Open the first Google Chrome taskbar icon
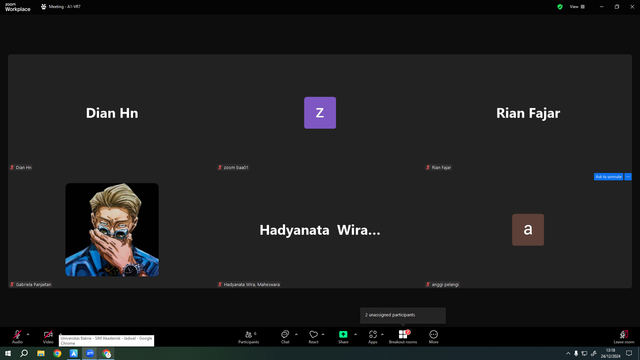 point(57,353)
